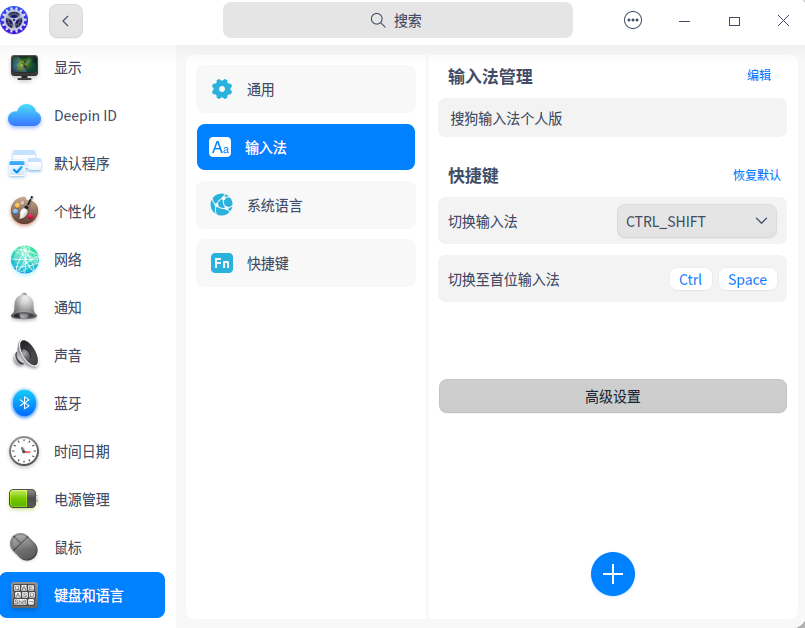
Task: Open 电源管理 battery icon
Action: pyautogui.click(x=24, y=500)
